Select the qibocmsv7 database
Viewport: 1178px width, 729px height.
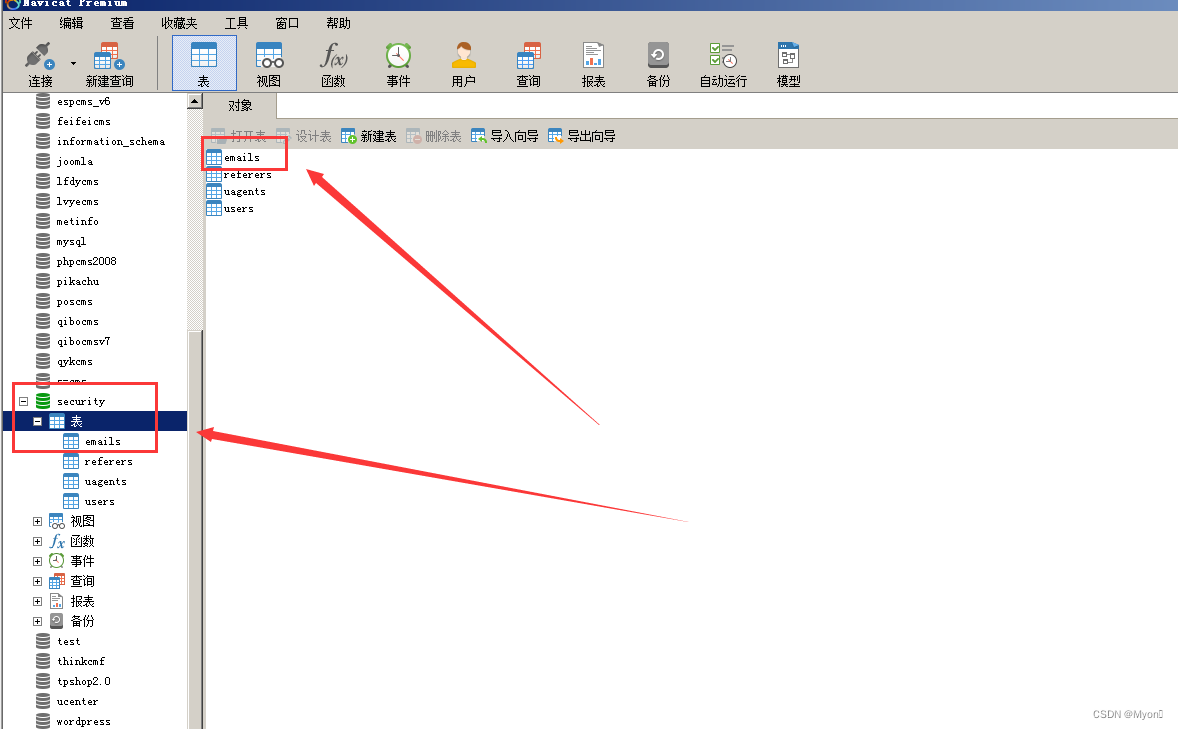point(73,341)
